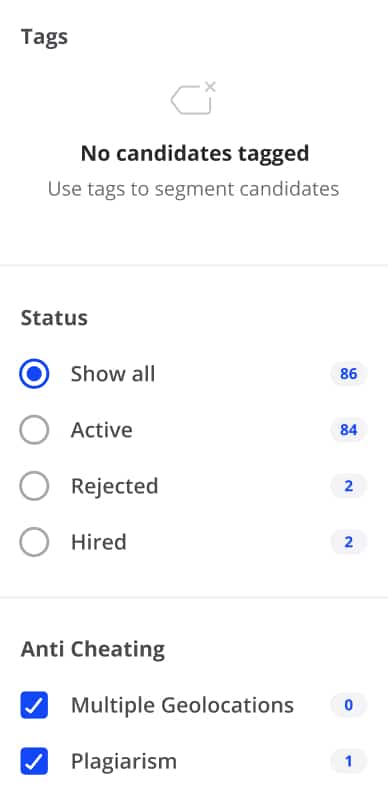Click the Multiple Geolocations label
Screen dimensions: 388x808
click(x=182, y=705)
